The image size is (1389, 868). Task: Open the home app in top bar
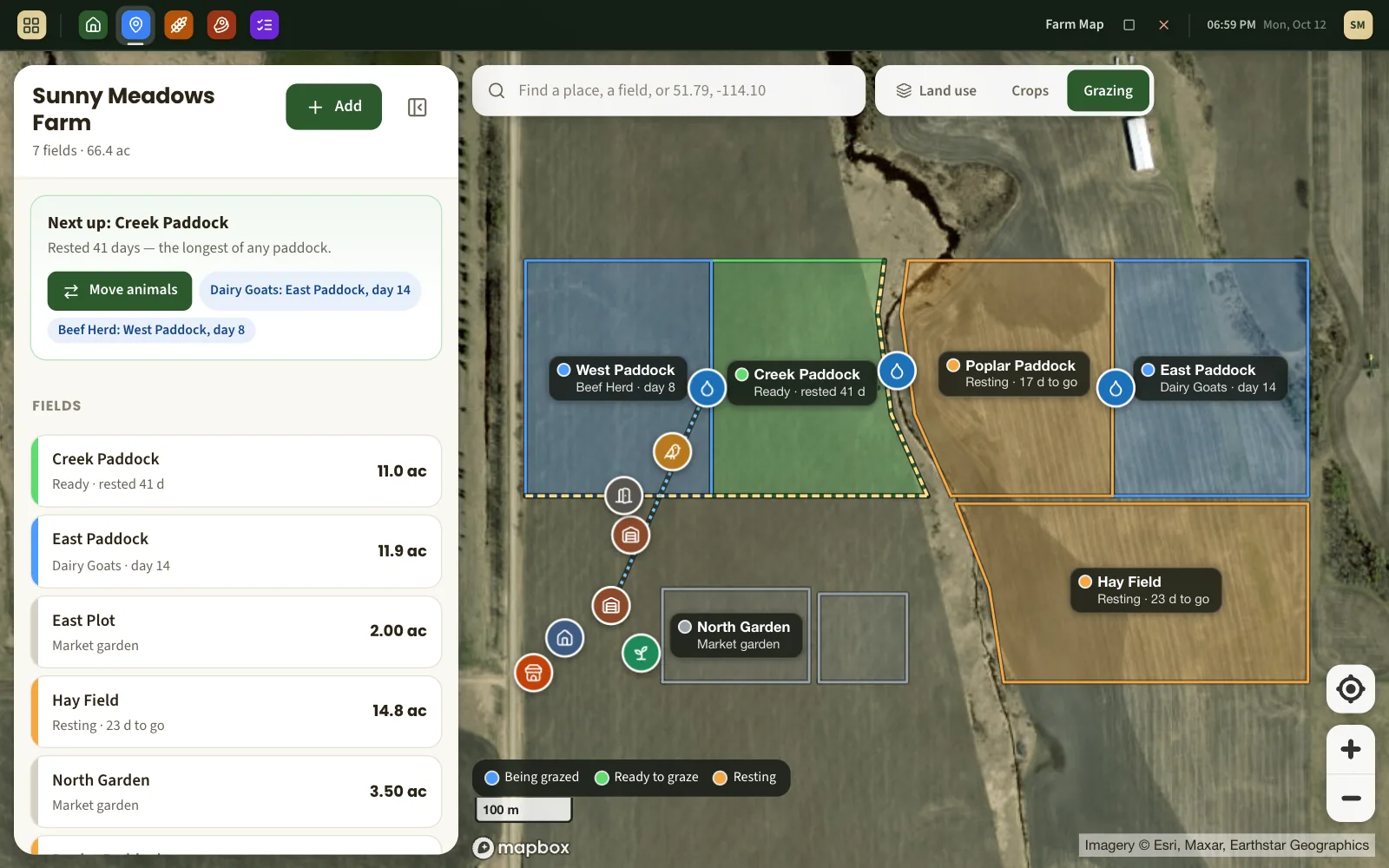[93, 25]
